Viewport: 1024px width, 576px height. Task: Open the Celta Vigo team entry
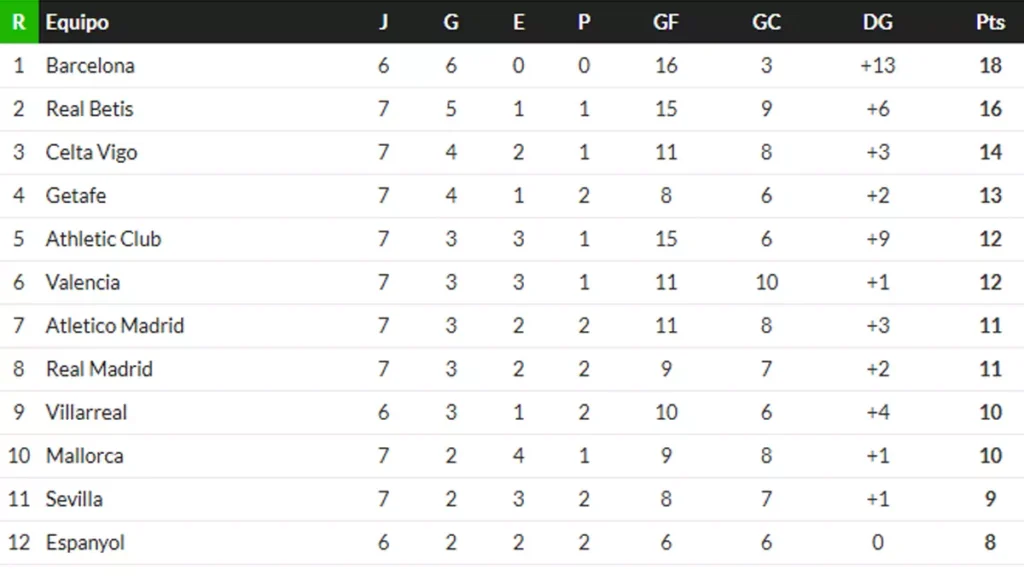click(x=91, y=153)
